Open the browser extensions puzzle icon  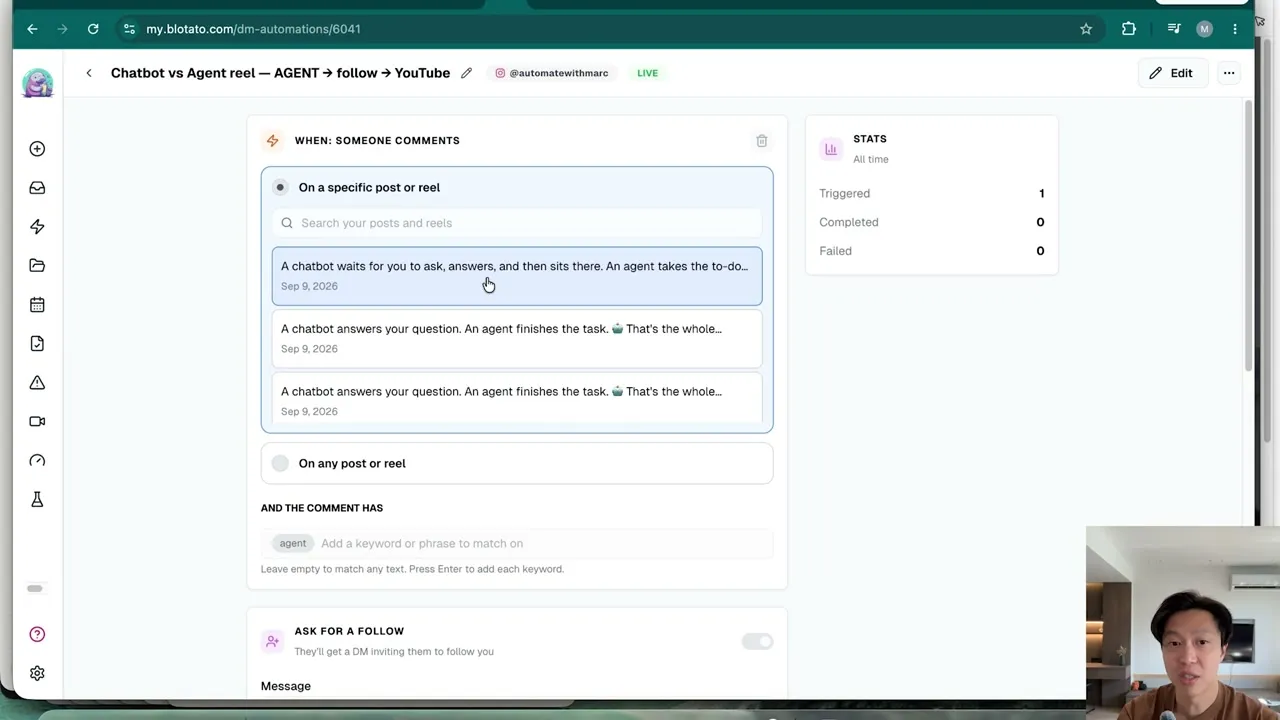1129,29
